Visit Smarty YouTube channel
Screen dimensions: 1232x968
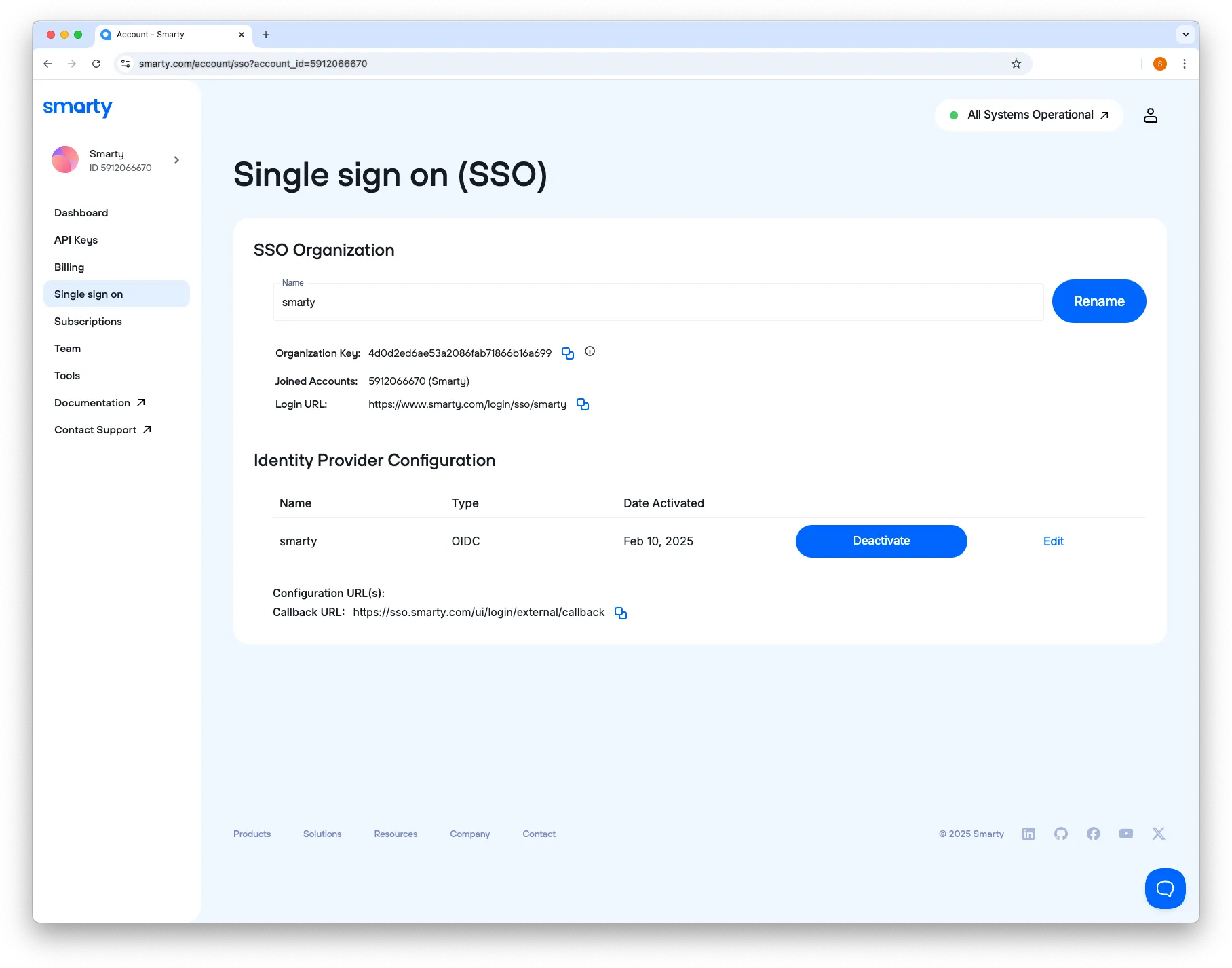pyautogui.click(x=1126, y=834)
